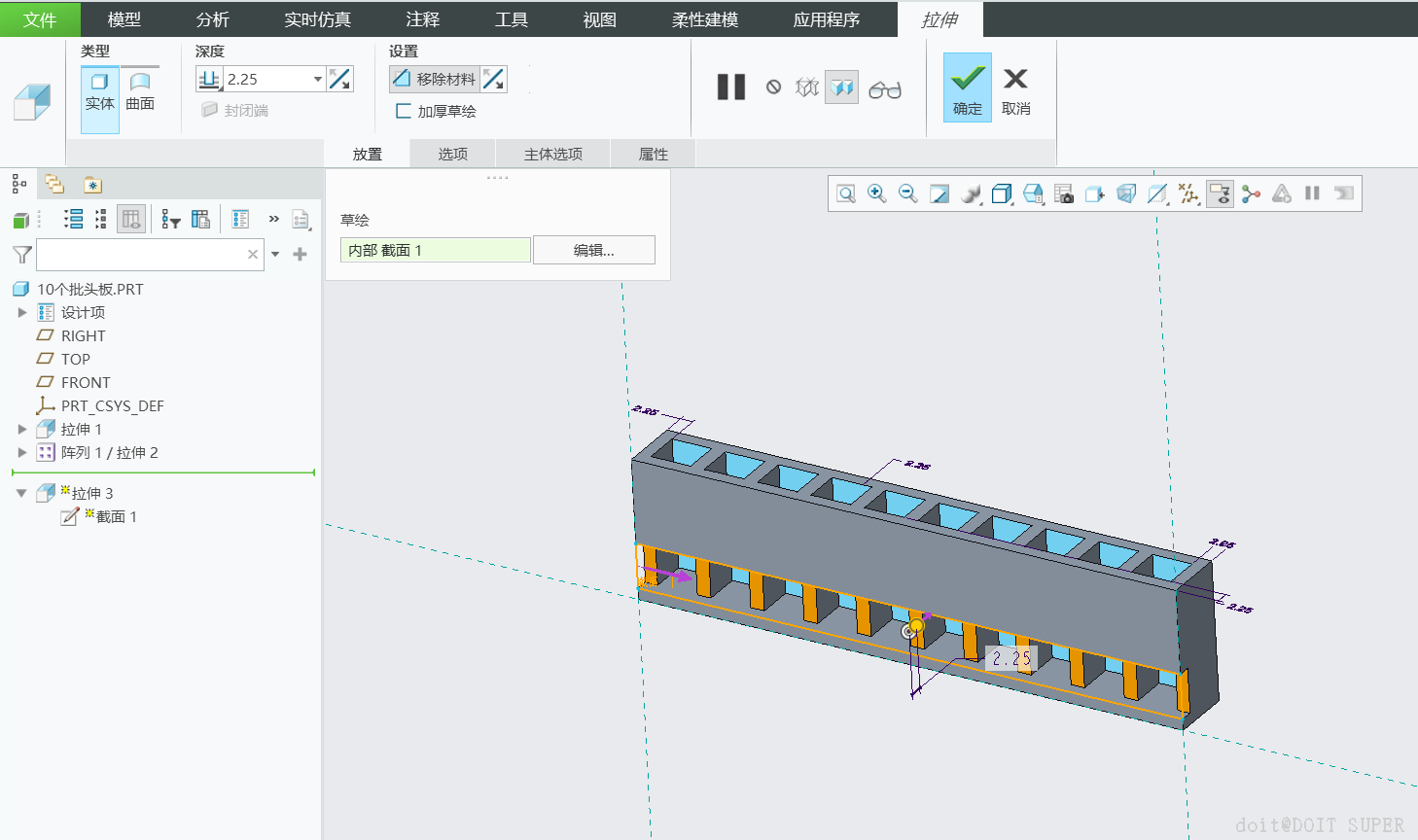Enable the 加厚草绘 checkbox
Screen dimensions: 1418x840
404,111
